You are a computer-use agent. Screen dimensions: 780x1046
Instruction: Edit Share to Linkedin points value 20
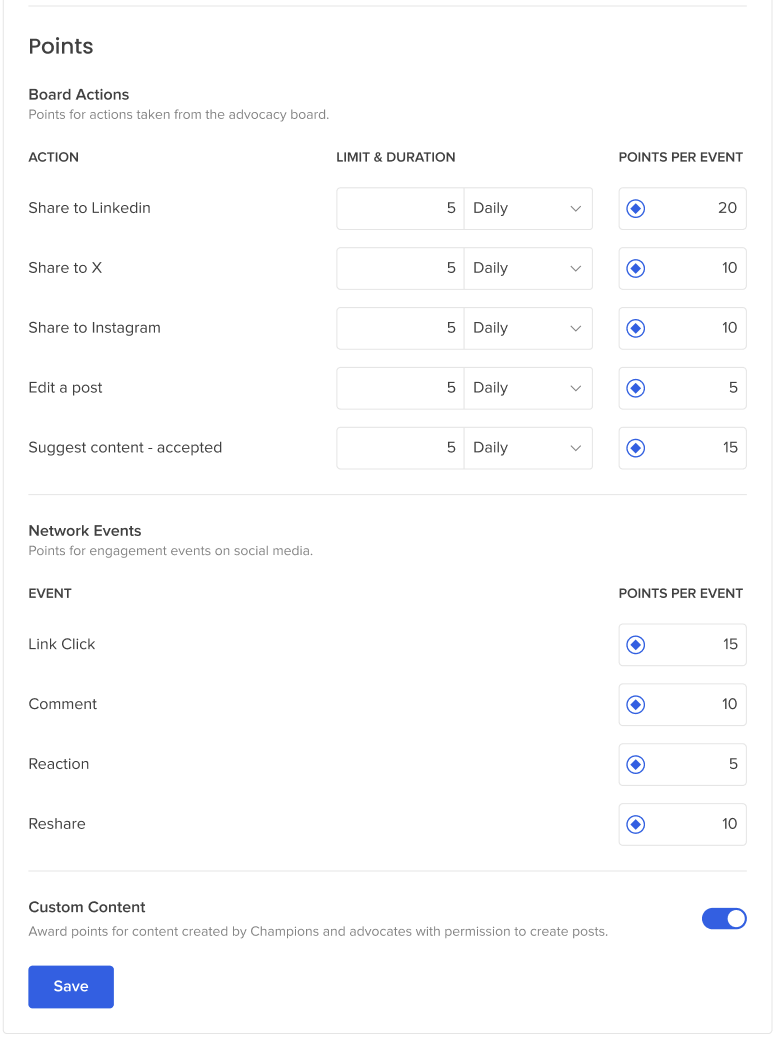coord(683,209)
